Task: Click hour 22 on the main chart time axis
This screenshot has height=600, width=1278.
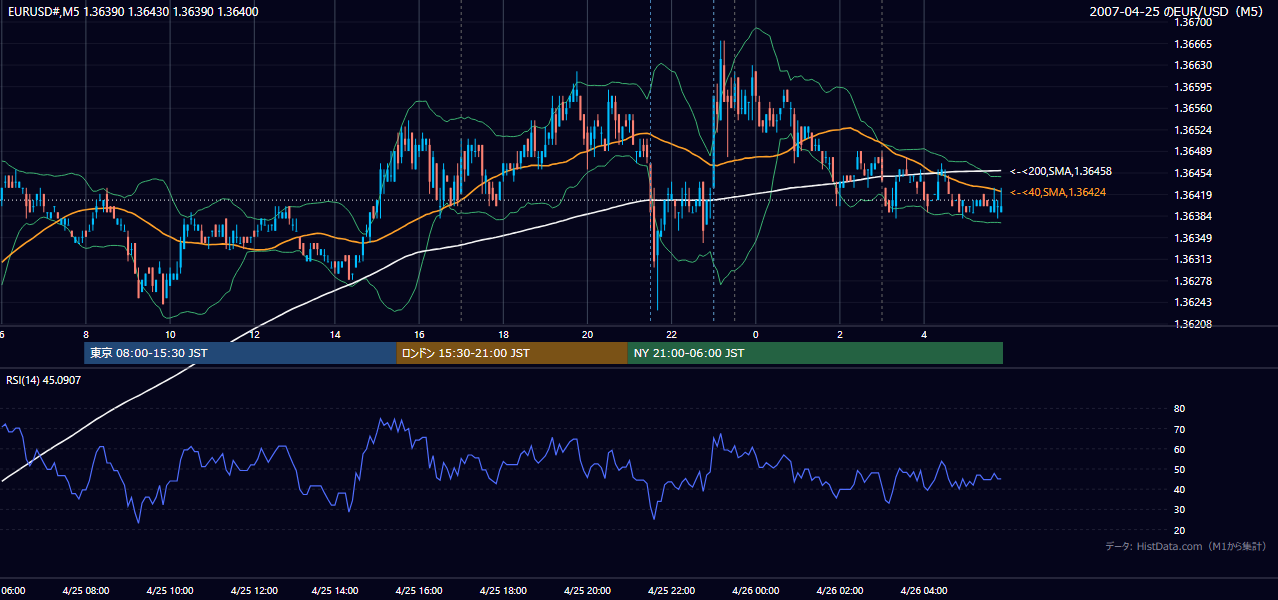Action: pos(671,334)
